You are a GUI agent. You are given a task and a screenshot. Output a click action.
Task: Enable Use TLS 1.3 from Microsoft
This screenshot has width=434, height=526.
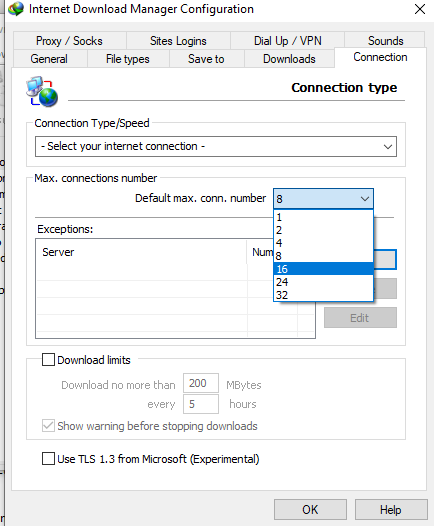(48, 459)
